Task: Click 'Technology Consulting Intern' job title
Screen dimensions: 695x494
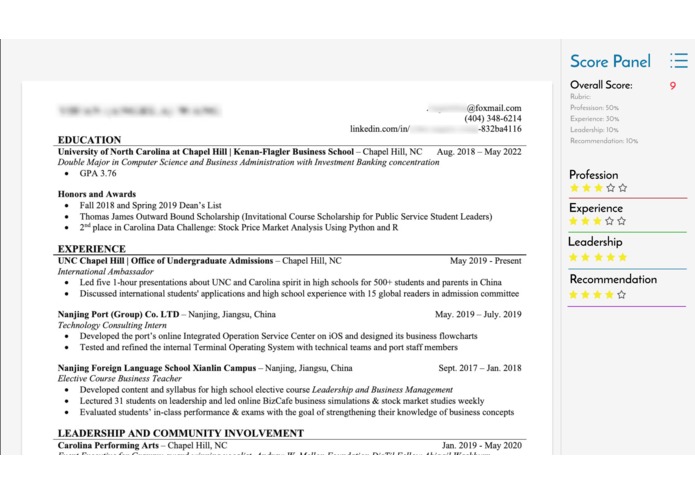Action: 112,325
